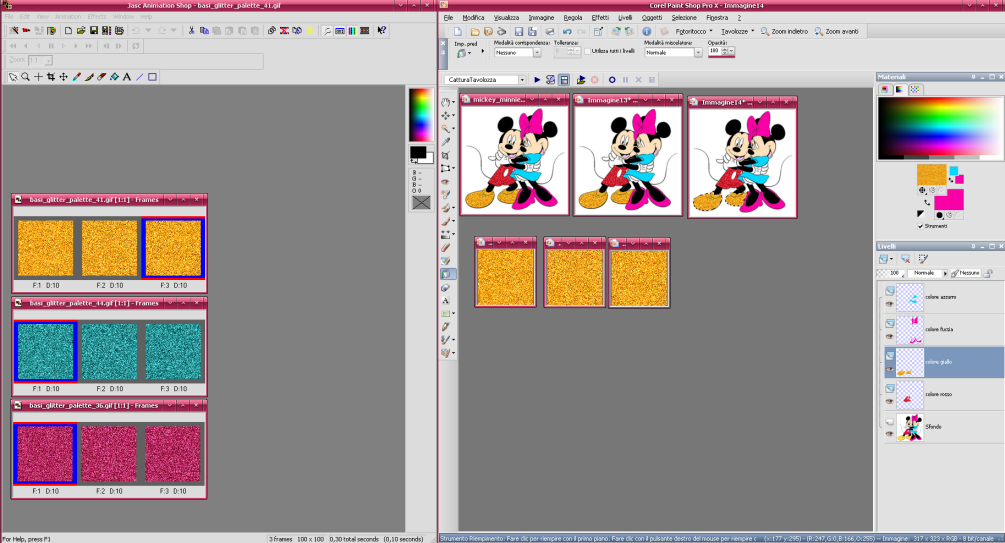Select the Zoom magnifier tool in Animation Shop
This screenshot has width=1005, height=543.
coord(26,77)
